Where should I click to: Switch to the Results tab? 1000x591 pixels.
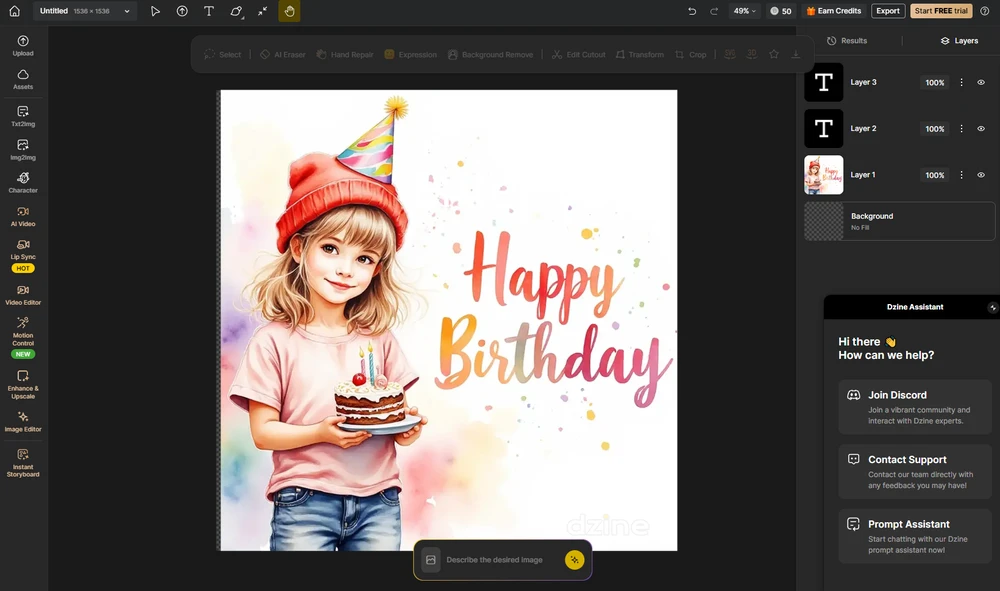[x=846, y=41]
